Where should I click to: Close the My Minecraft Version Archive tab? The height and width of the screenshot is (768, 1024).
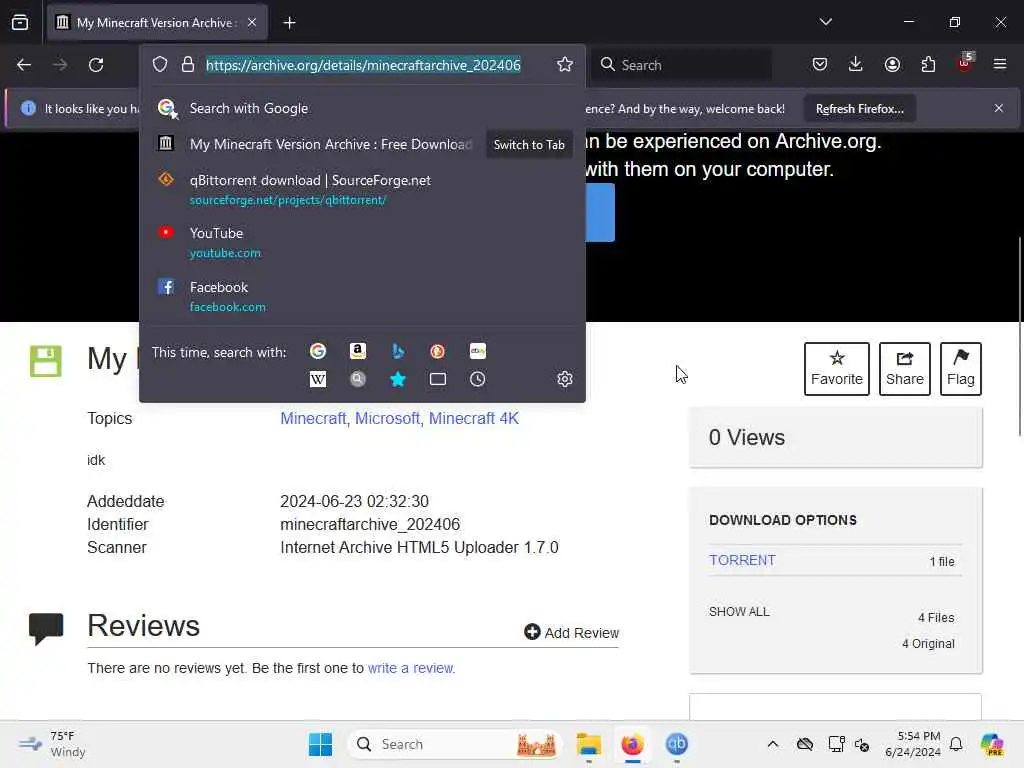[x=252, y=22]
